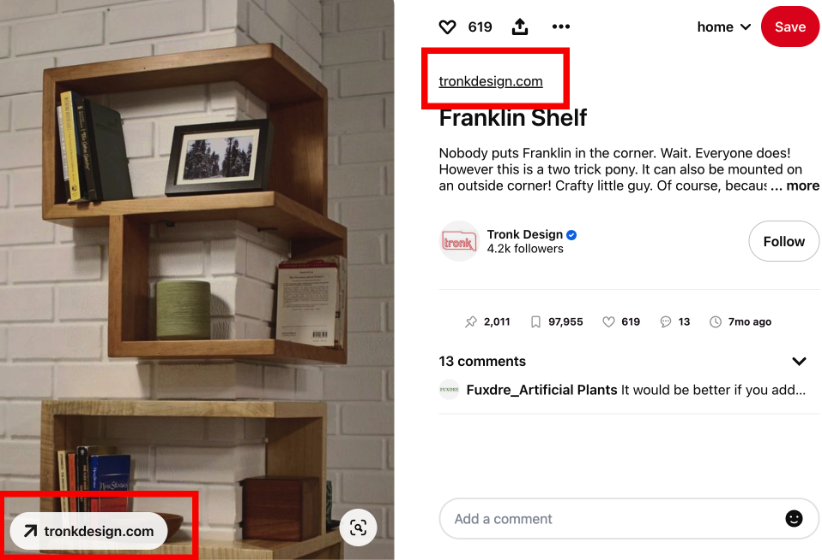Image resolution: width=822 pixels, height=560 pixels.
Task: Follow the Tronk Design account
Action: pos(784,241)
